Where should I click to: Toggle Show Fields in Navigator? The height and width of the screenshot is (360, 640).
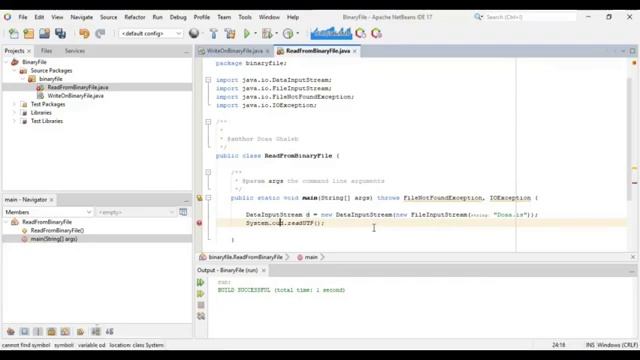pyautogui.click(x=24, y=331)
